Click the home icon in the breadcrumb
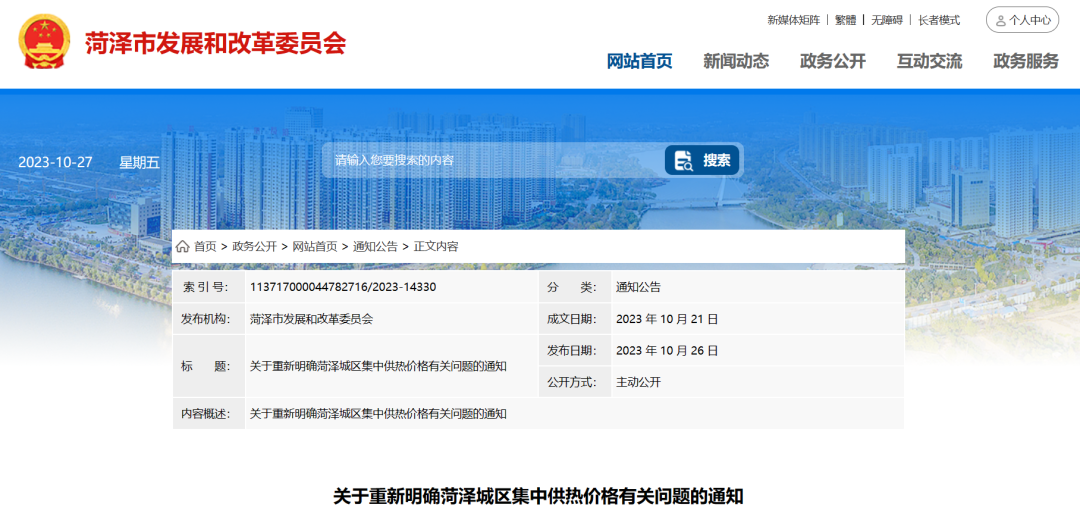1080x517 pixels. [182, 246]
